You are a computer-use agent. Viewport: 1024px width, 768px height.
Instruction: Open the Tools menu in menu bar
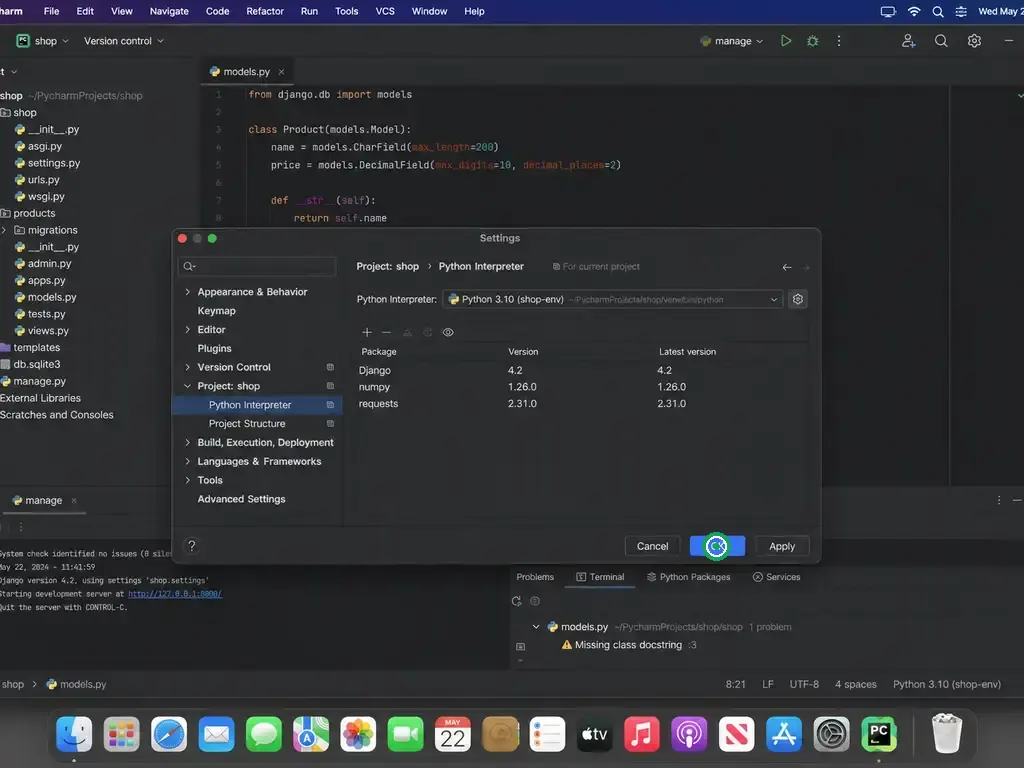pos(346,11)
